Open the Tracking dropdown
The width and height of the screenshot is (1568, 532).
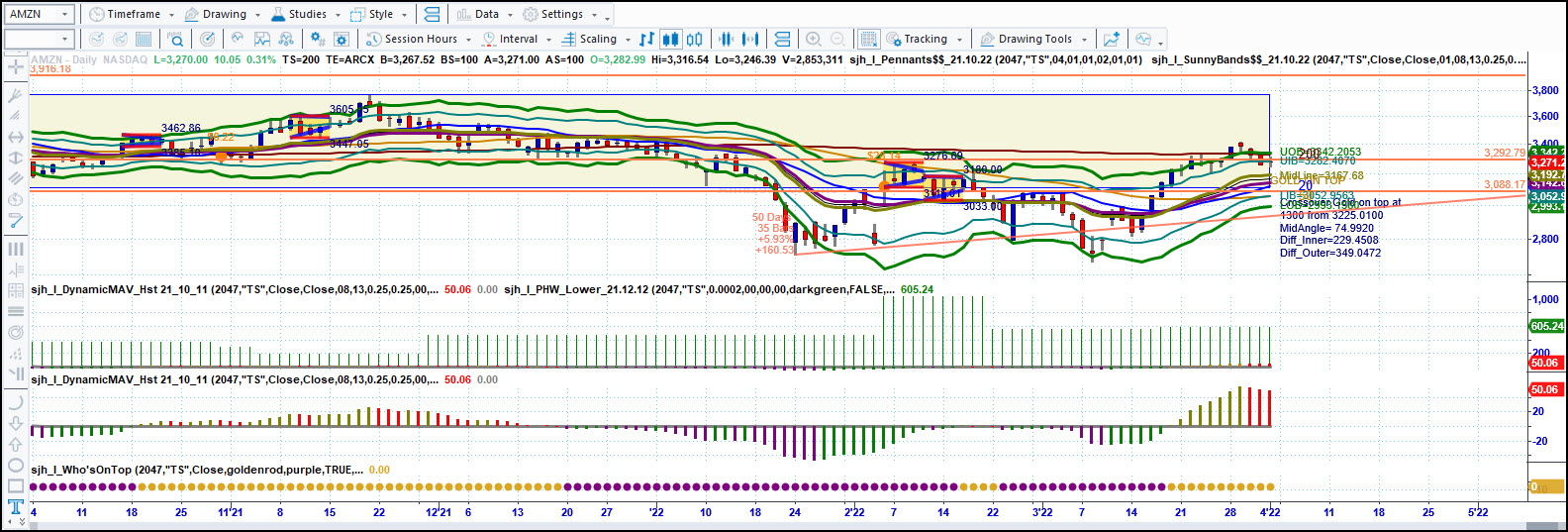pyautogui.click(x=924, y=39)
